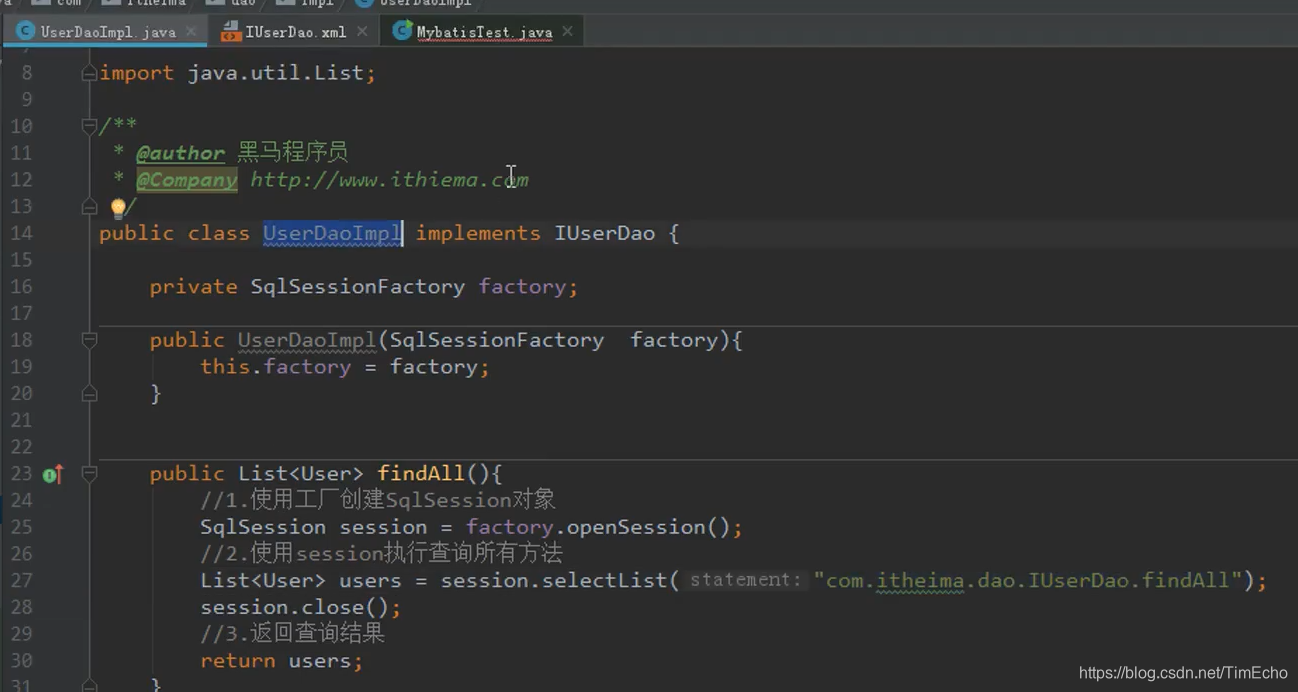Viewport: 1298px width, 692px height.
Task: Click the XML file icon on IUserDao.xml tab
Action: point(231,32)
